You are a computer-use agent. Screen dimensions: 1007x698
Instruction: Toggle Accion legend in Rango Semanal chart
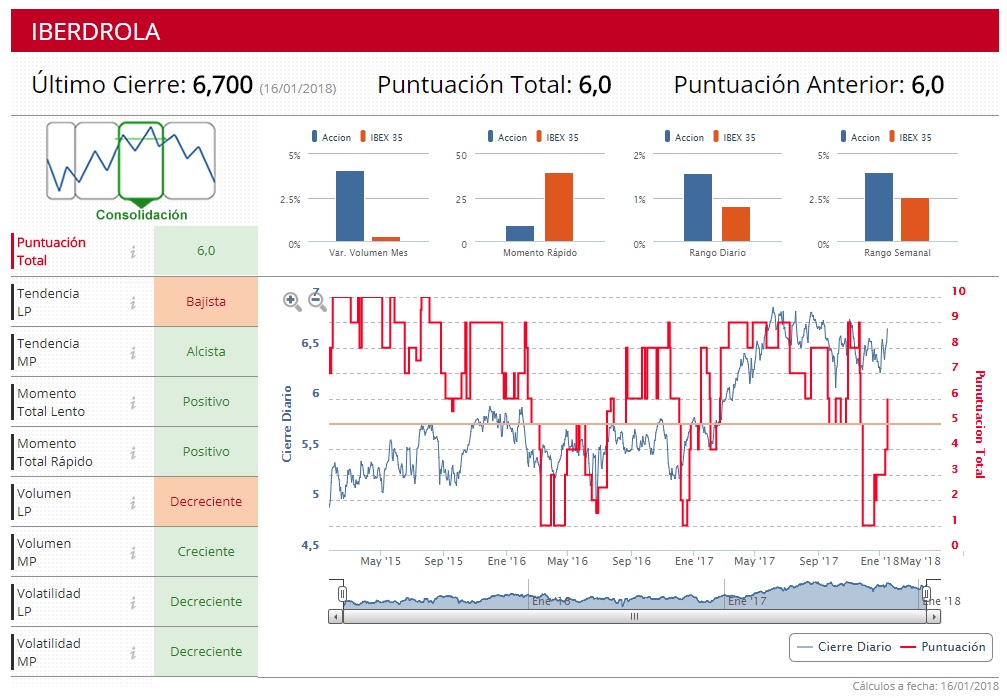[x=861, y=137]
